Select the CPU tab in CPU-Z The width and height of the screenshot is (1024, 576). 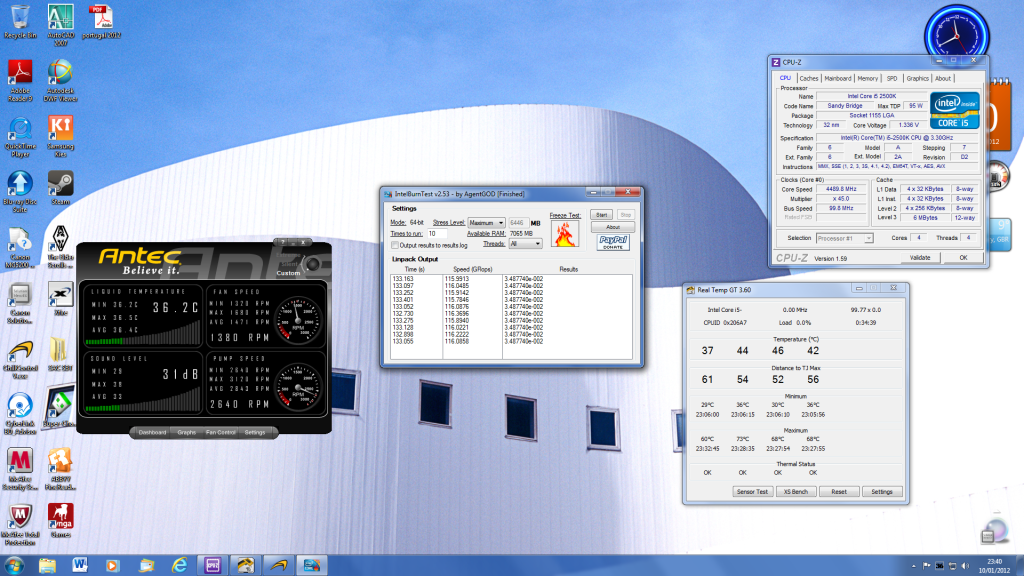click(x=785, y=78)
